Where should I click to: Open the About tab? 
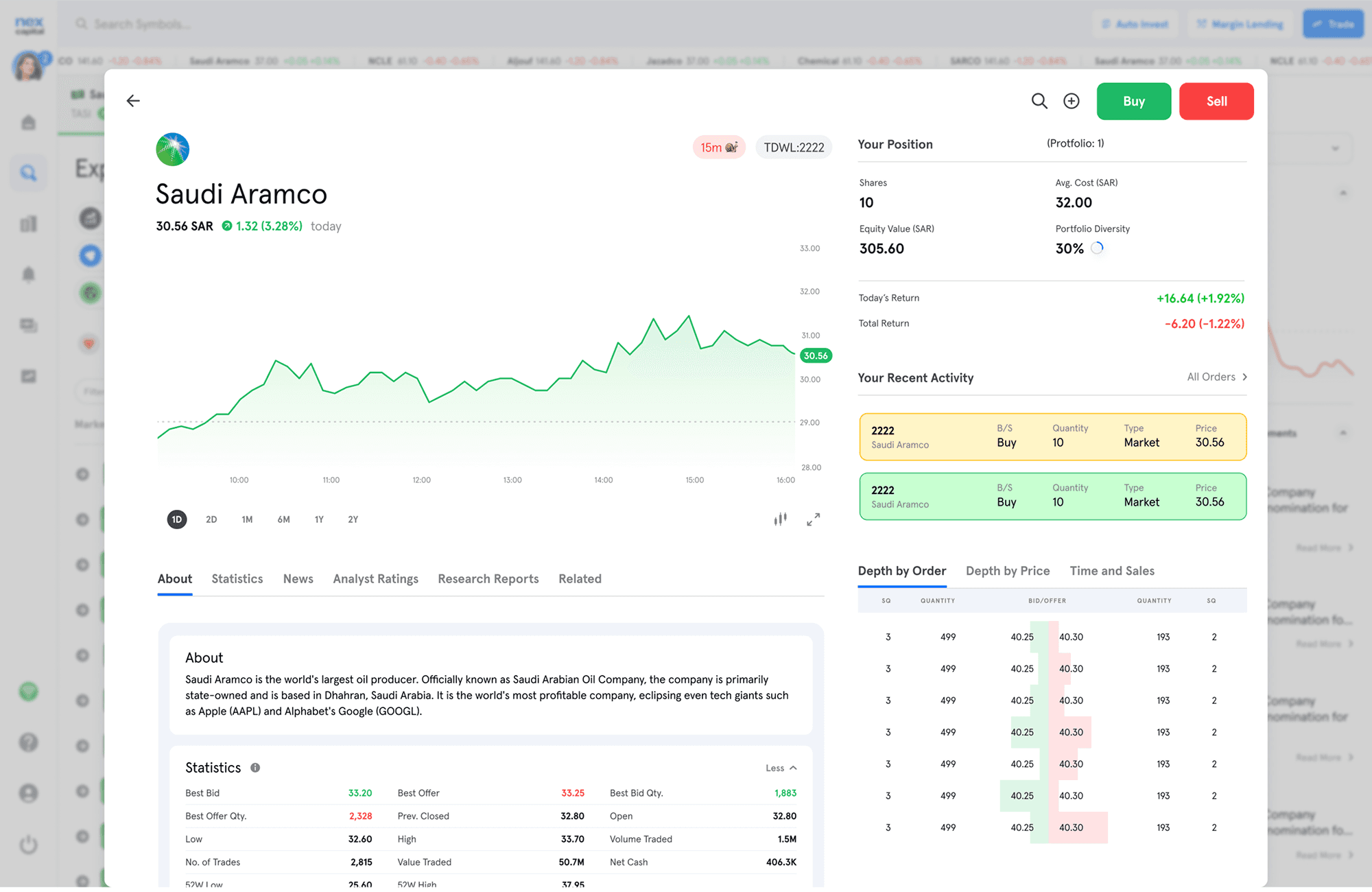tap(175, 578)
